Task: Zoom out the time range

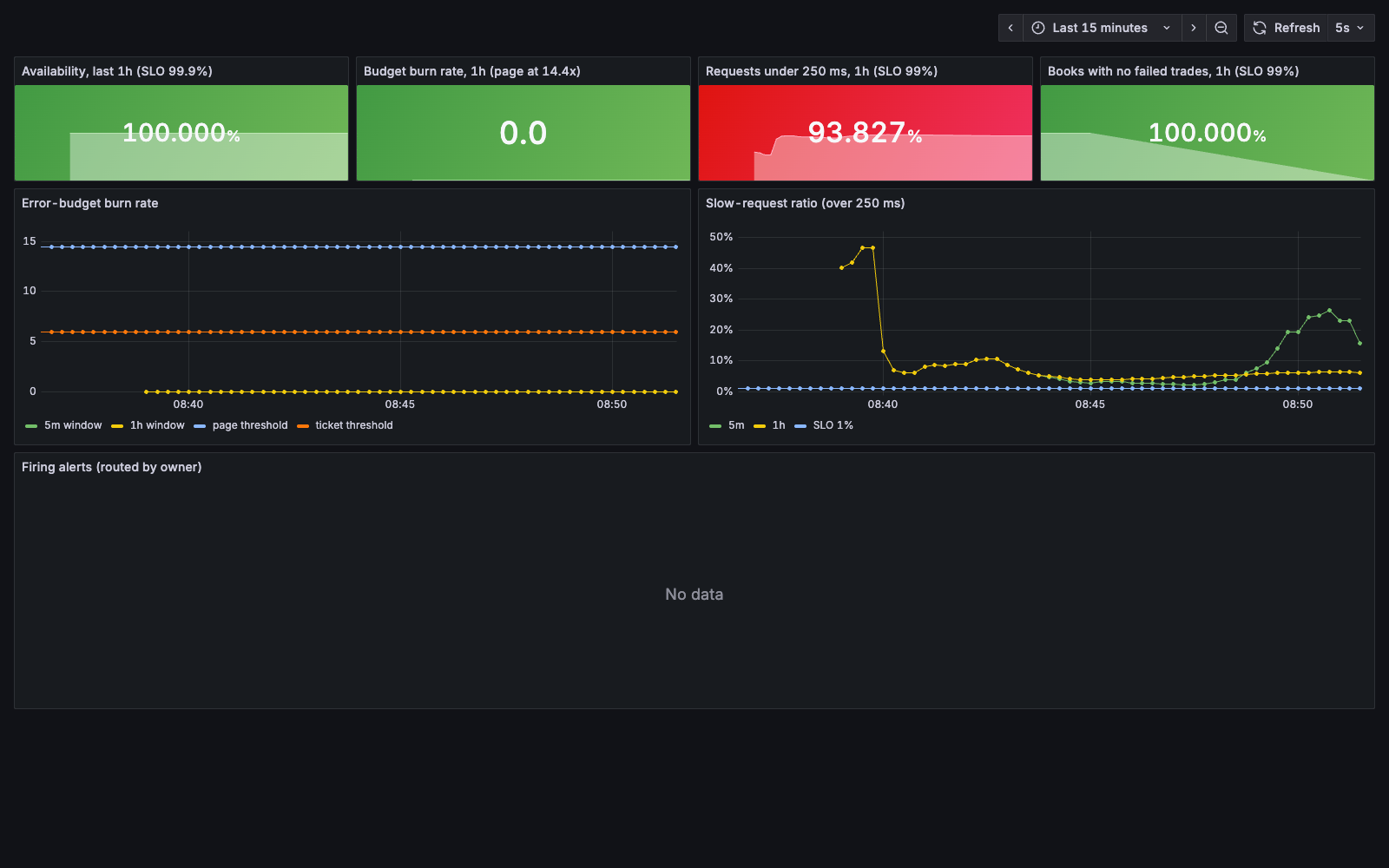Action: [x=1221, y=28]
